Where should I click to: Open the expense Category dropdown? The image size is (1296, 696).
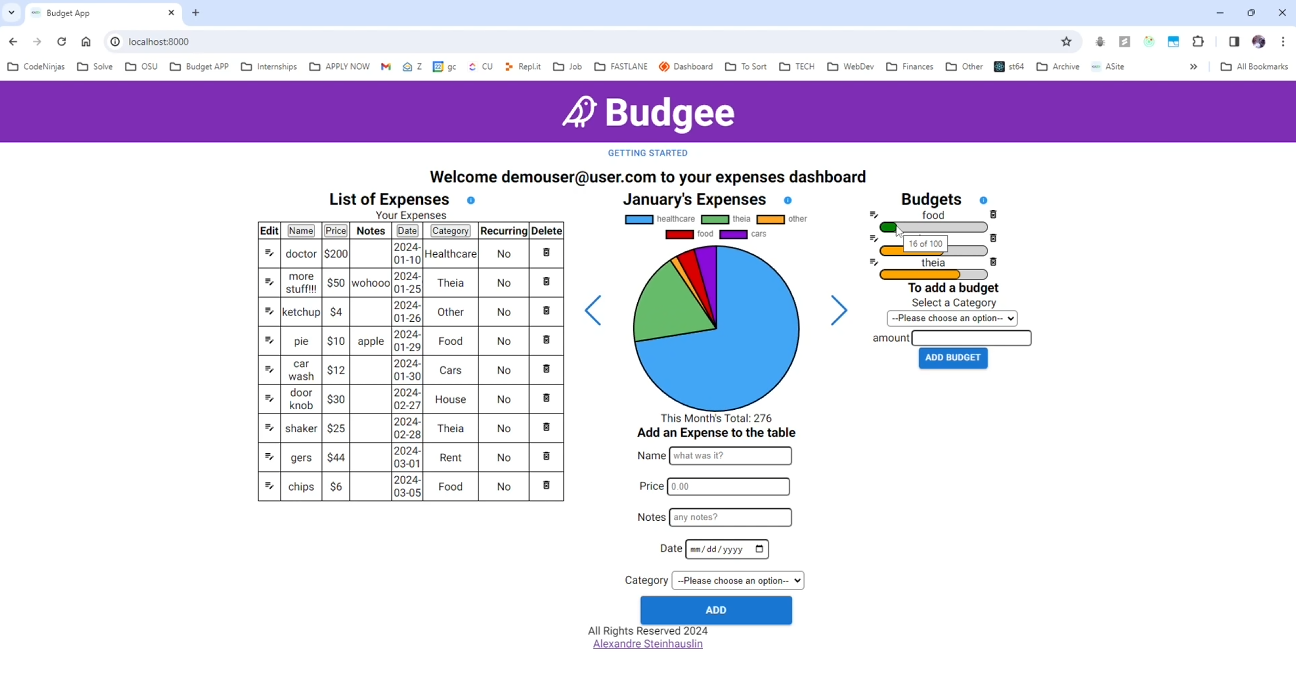tap(738, 581)
